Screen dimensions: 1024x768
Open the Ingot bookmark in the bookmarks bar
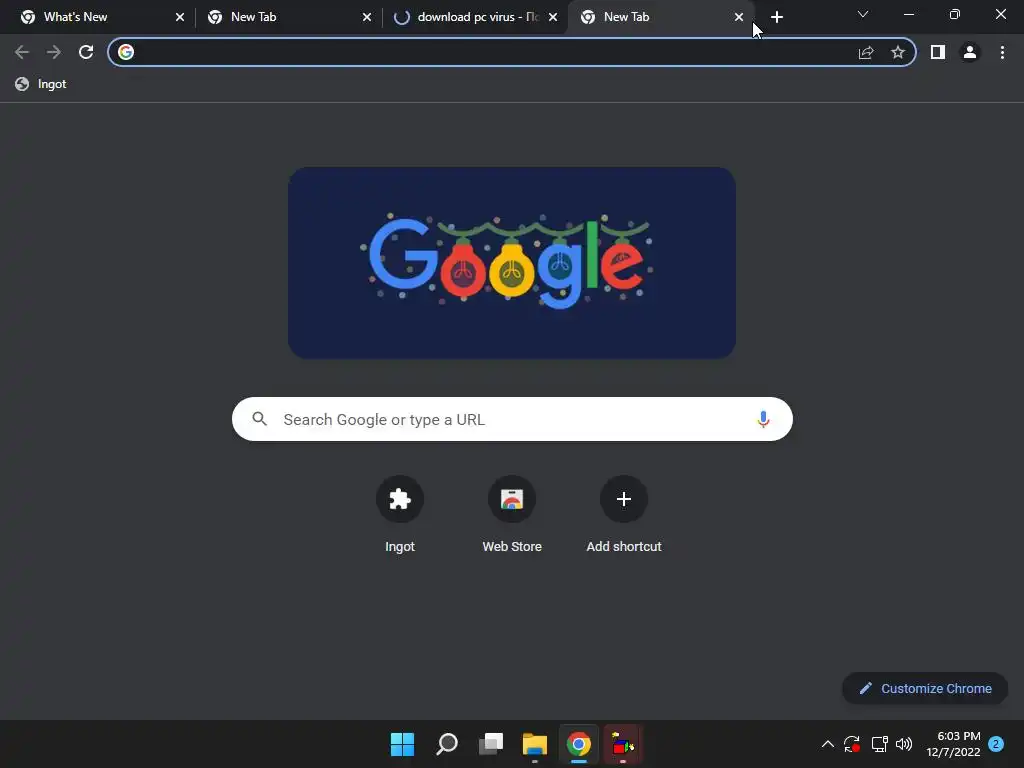point(40,84)
